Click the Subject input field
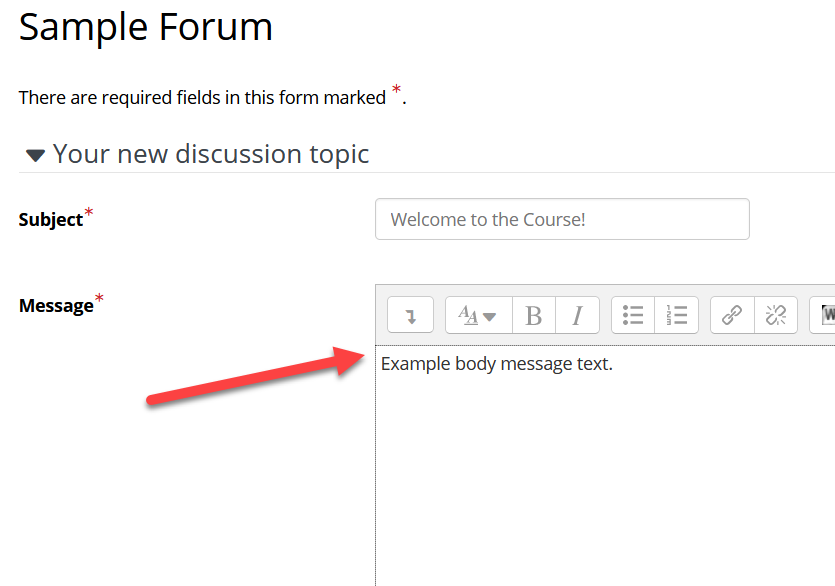Screen dimensions: 835x586 coord(561,219)
